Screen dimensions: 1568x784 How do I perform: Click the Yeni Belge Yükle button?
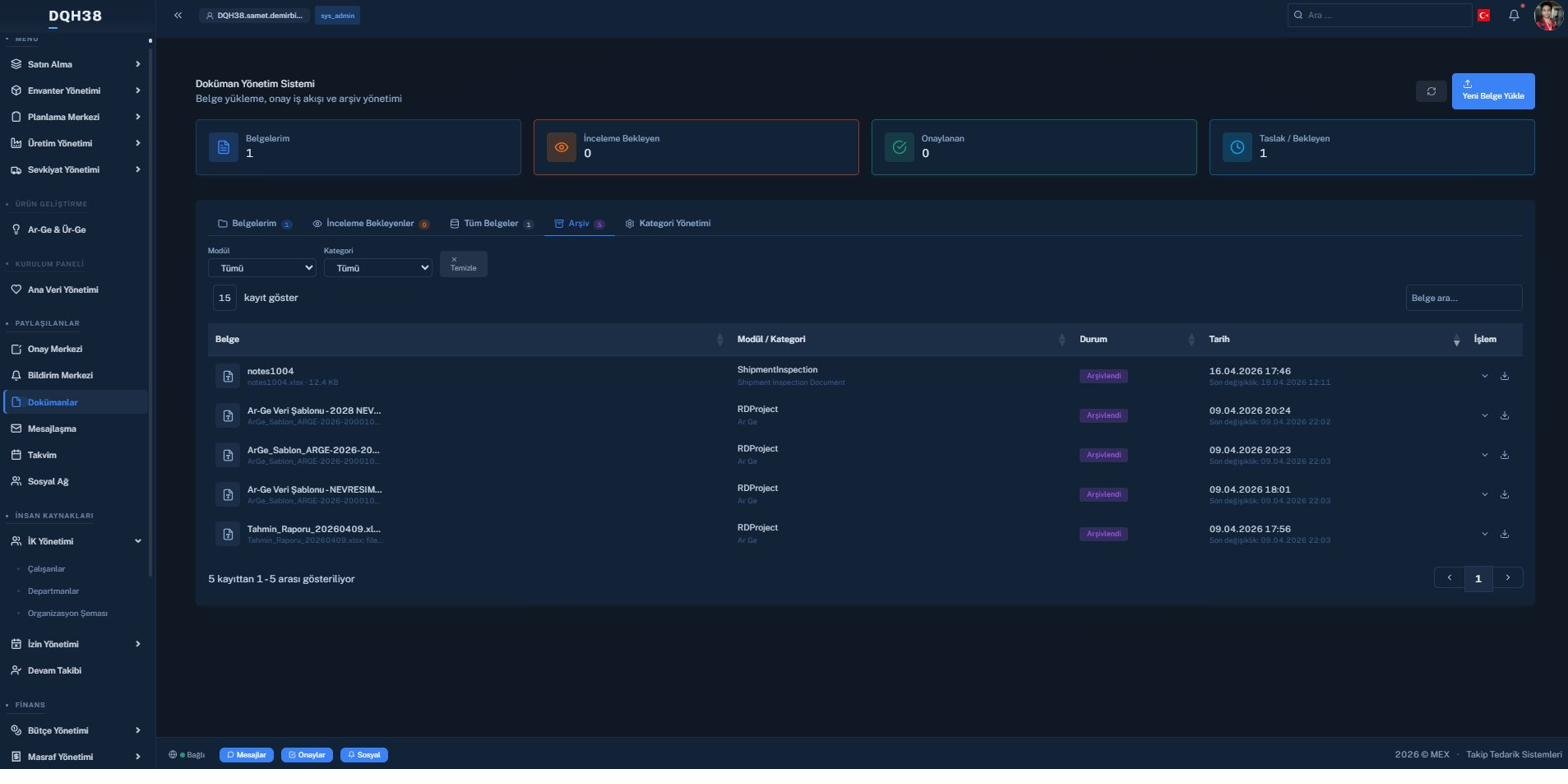click(1493, 91)
